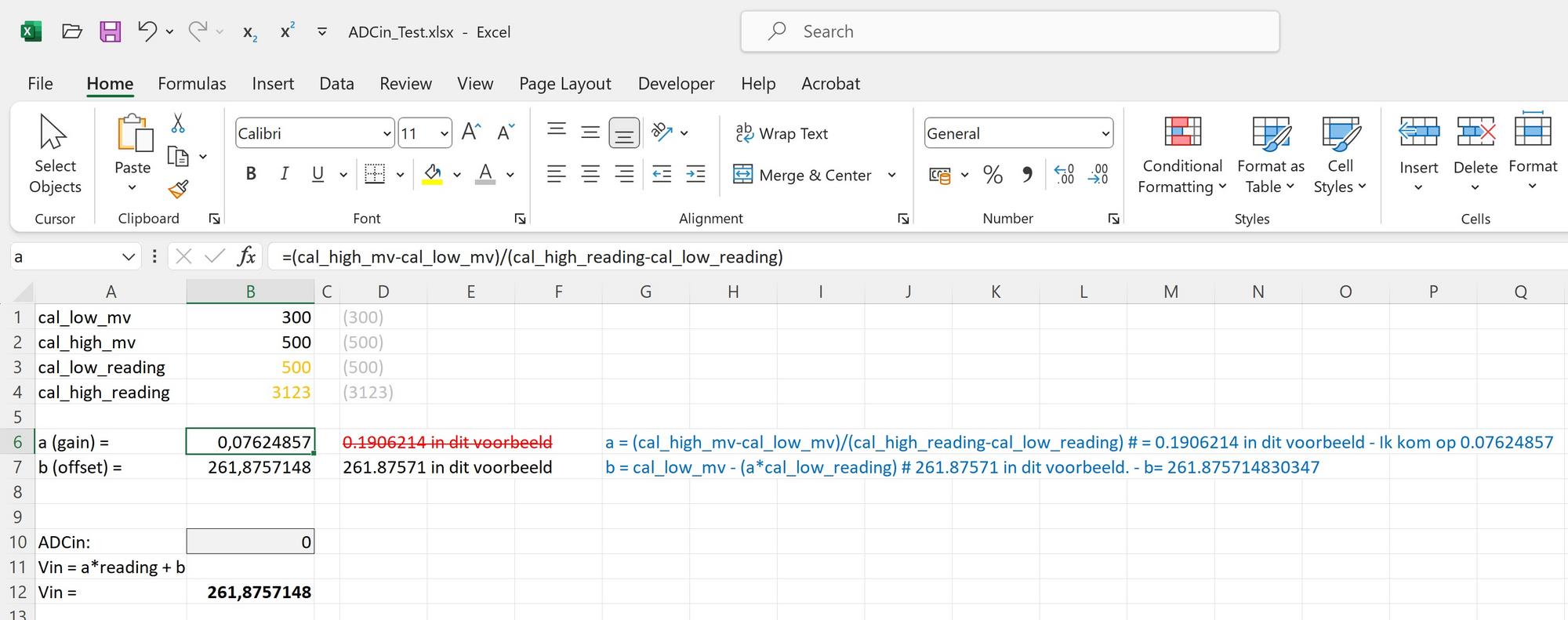Decrease decimal places
This screenshot has height=620, width=1568.
click(1098, 175)
